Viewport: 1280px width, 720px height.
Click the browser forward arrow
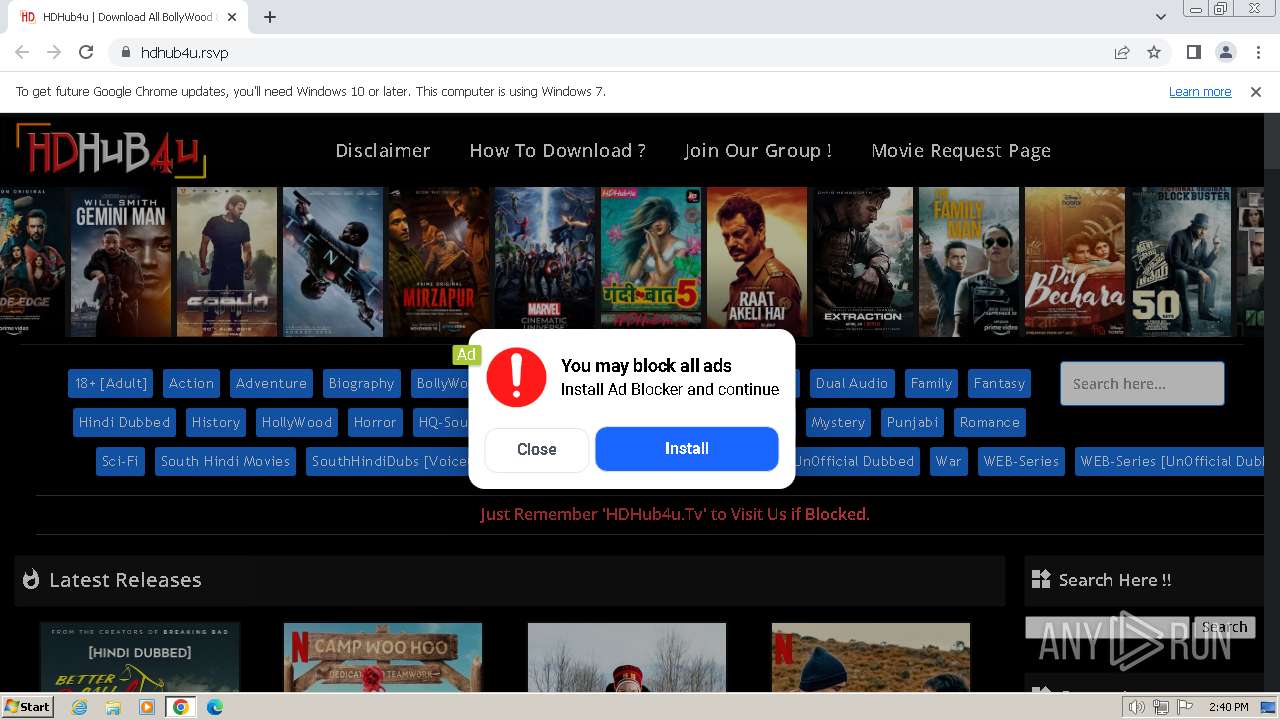[54, 52]
